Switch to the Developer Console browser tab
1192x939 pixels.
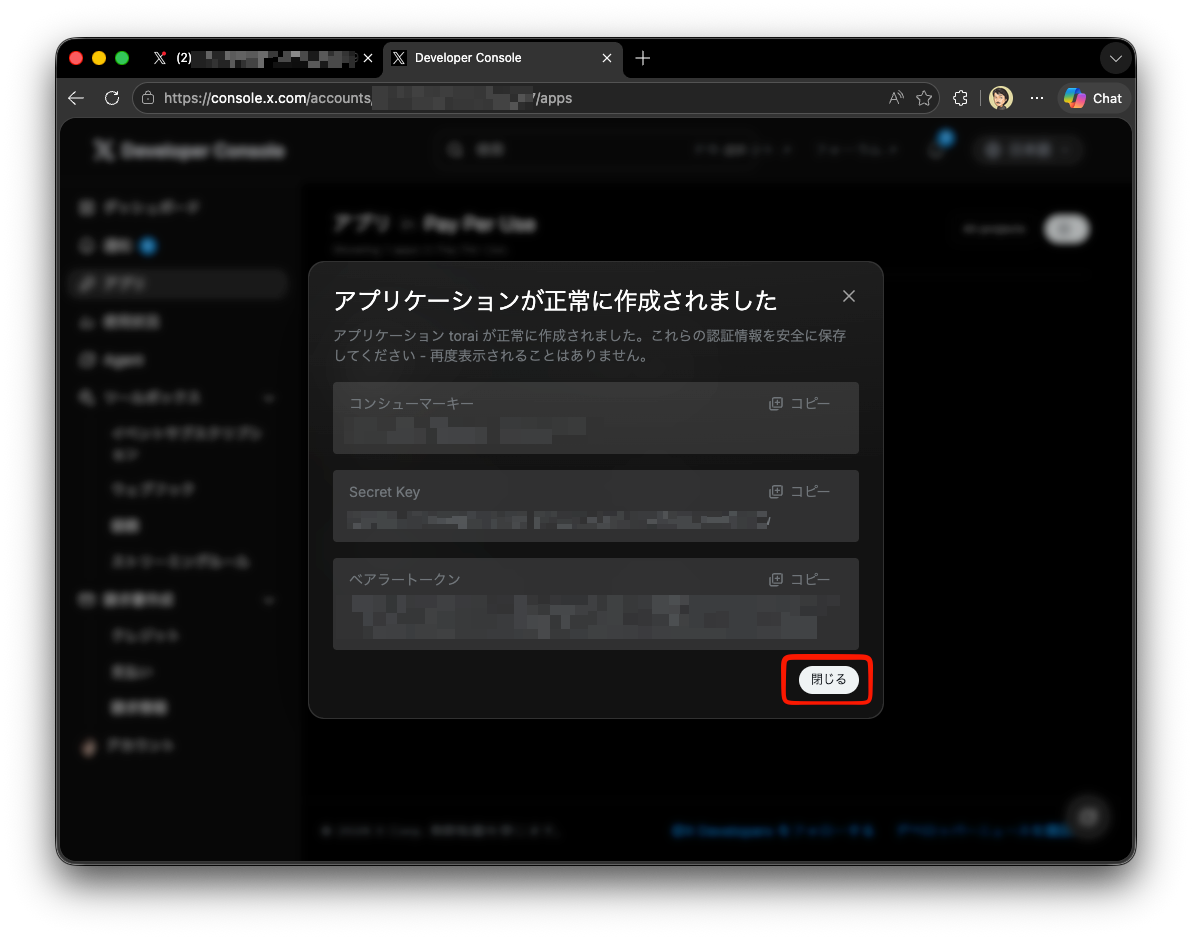[502, 58]
